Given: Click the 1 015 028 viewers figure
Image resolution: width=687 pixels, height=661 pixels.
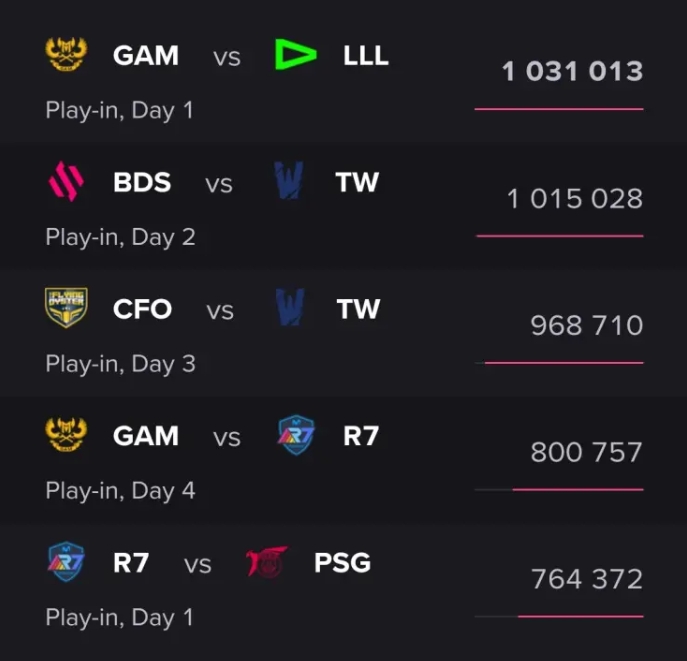Looking at the screenshot, I should (x=574, y=199).
